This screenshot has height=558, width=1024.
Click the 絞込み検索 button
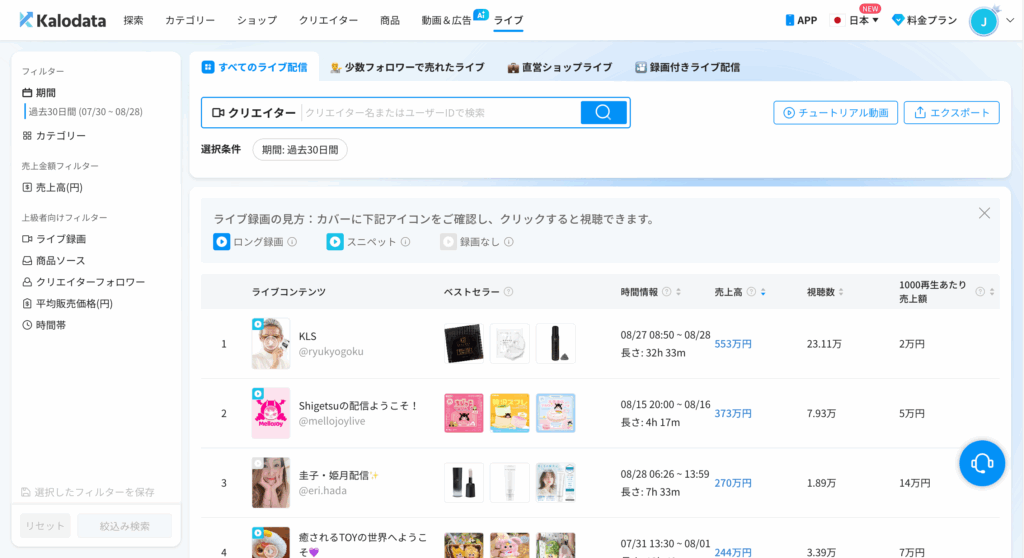pyautogui.click(x=124, y=525)
